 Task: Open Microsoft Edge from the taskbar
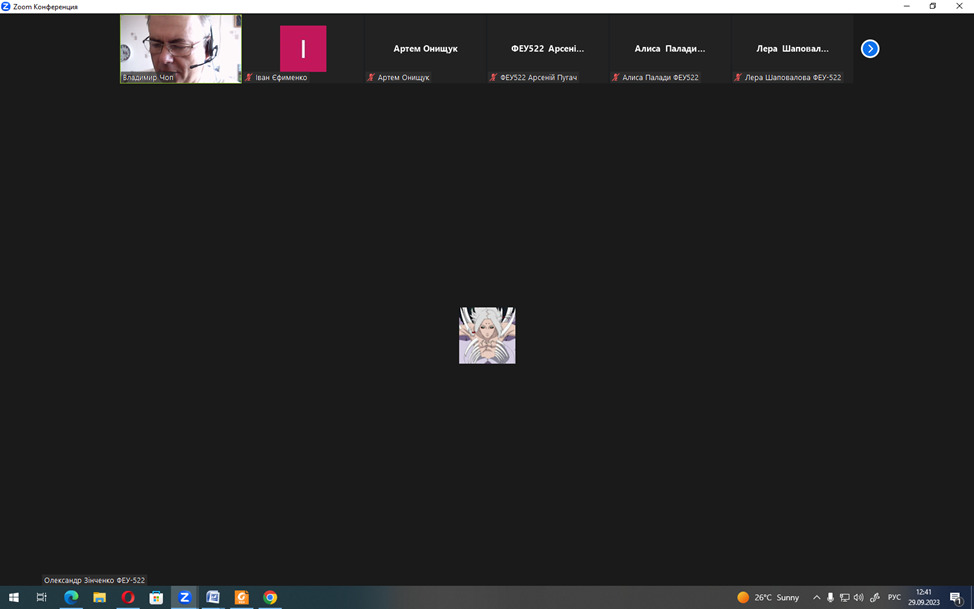(x=71, y=597)
